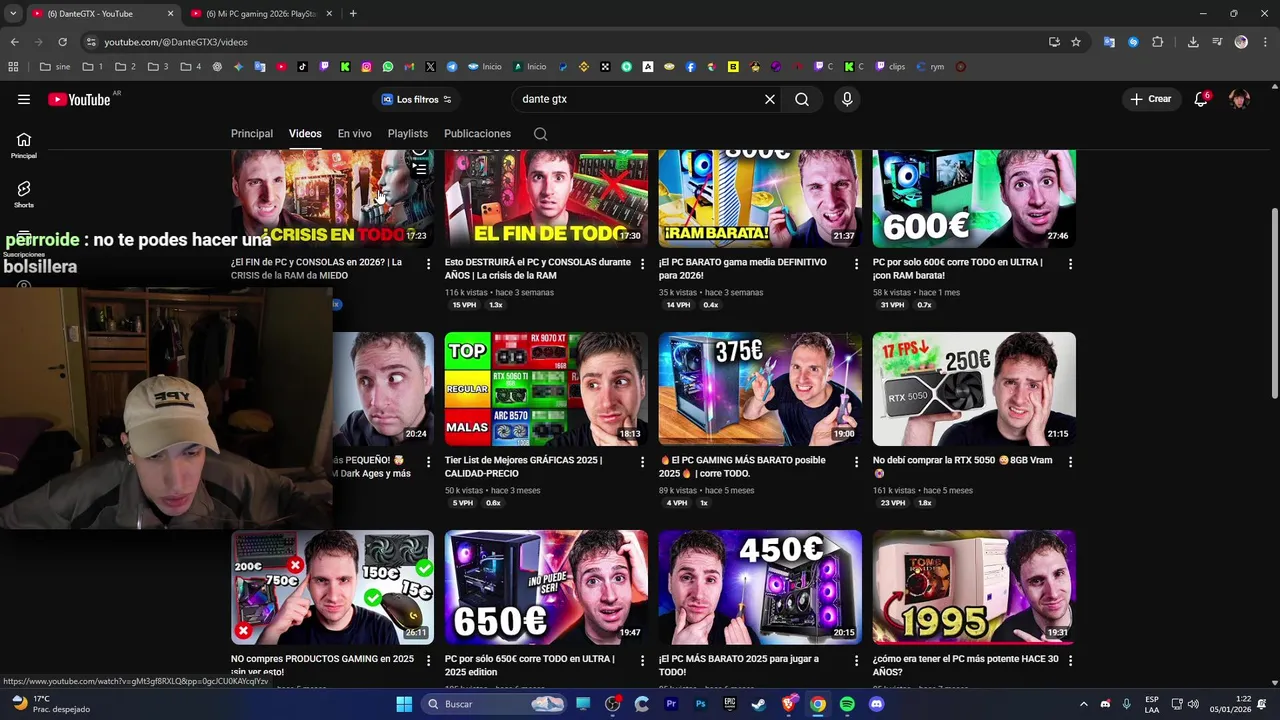This screenshot has height=720, width=1280.
Task: Open options for 'Tier List de Mejores GRÁFICAS' video
Action: click(x=642, y=462)
